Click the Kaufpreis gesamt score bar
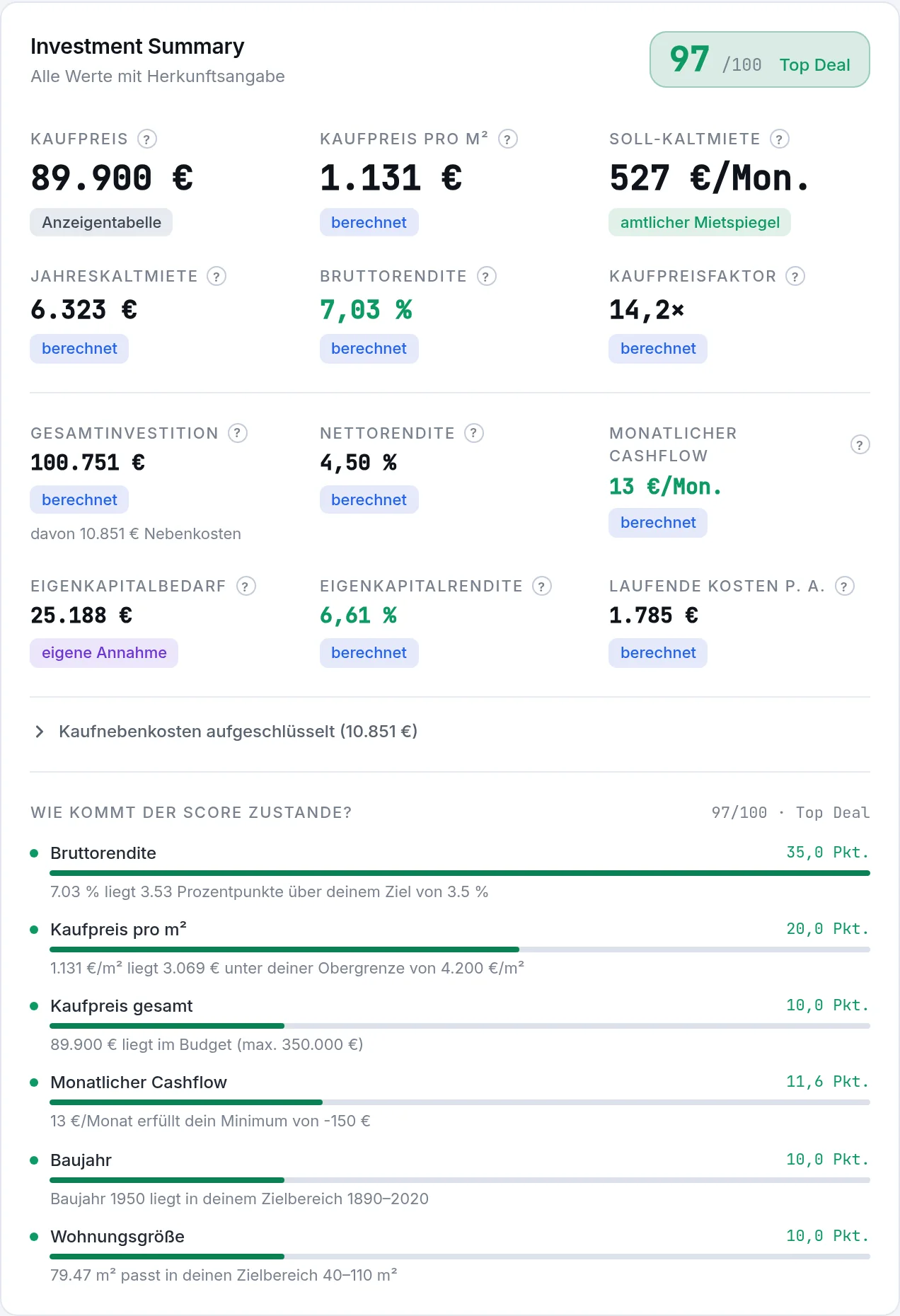 [x=460, y=1026]
